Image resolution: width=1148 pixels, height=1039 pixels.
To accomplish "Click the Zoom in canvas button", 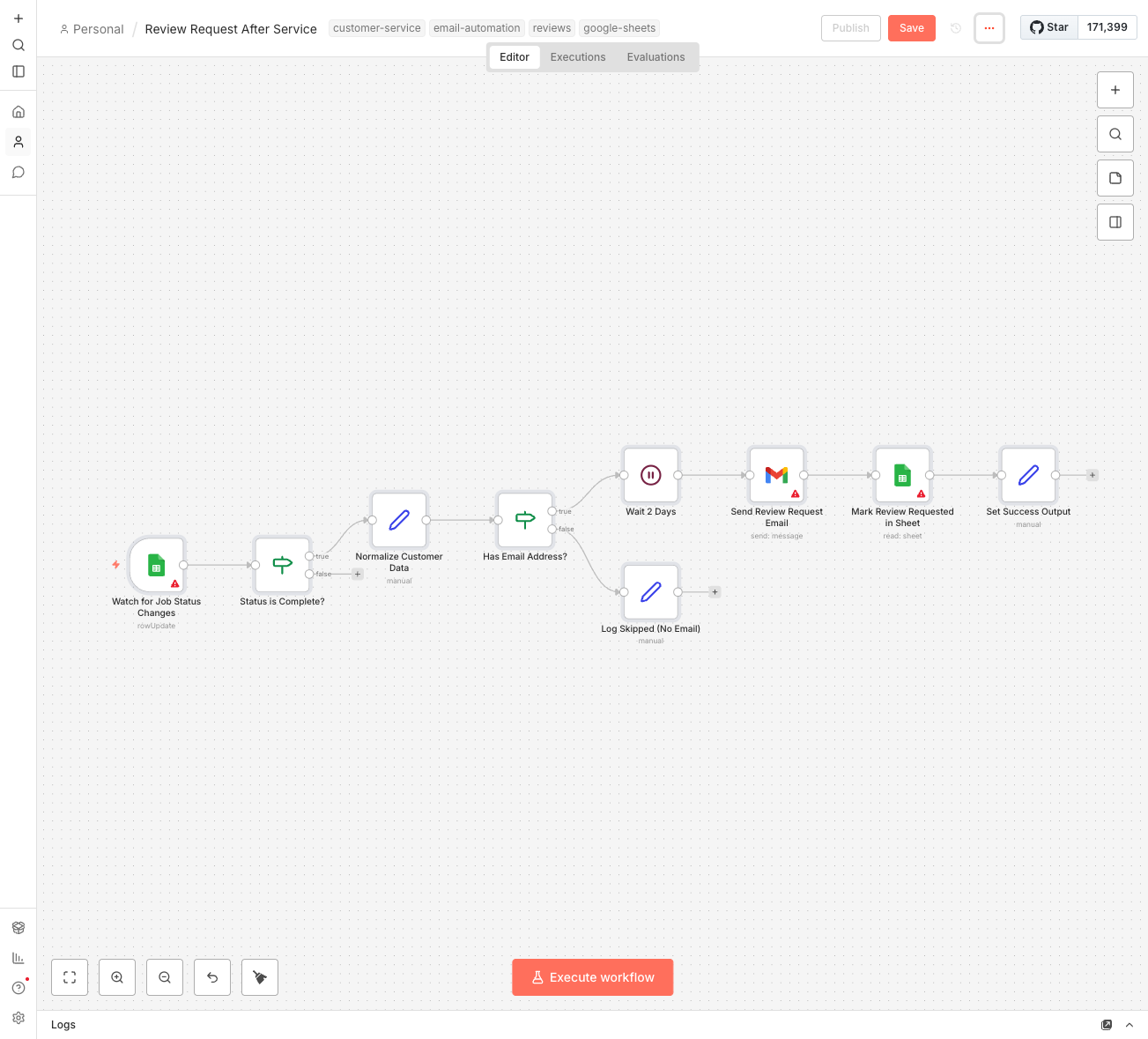I will tap(117, 977).
